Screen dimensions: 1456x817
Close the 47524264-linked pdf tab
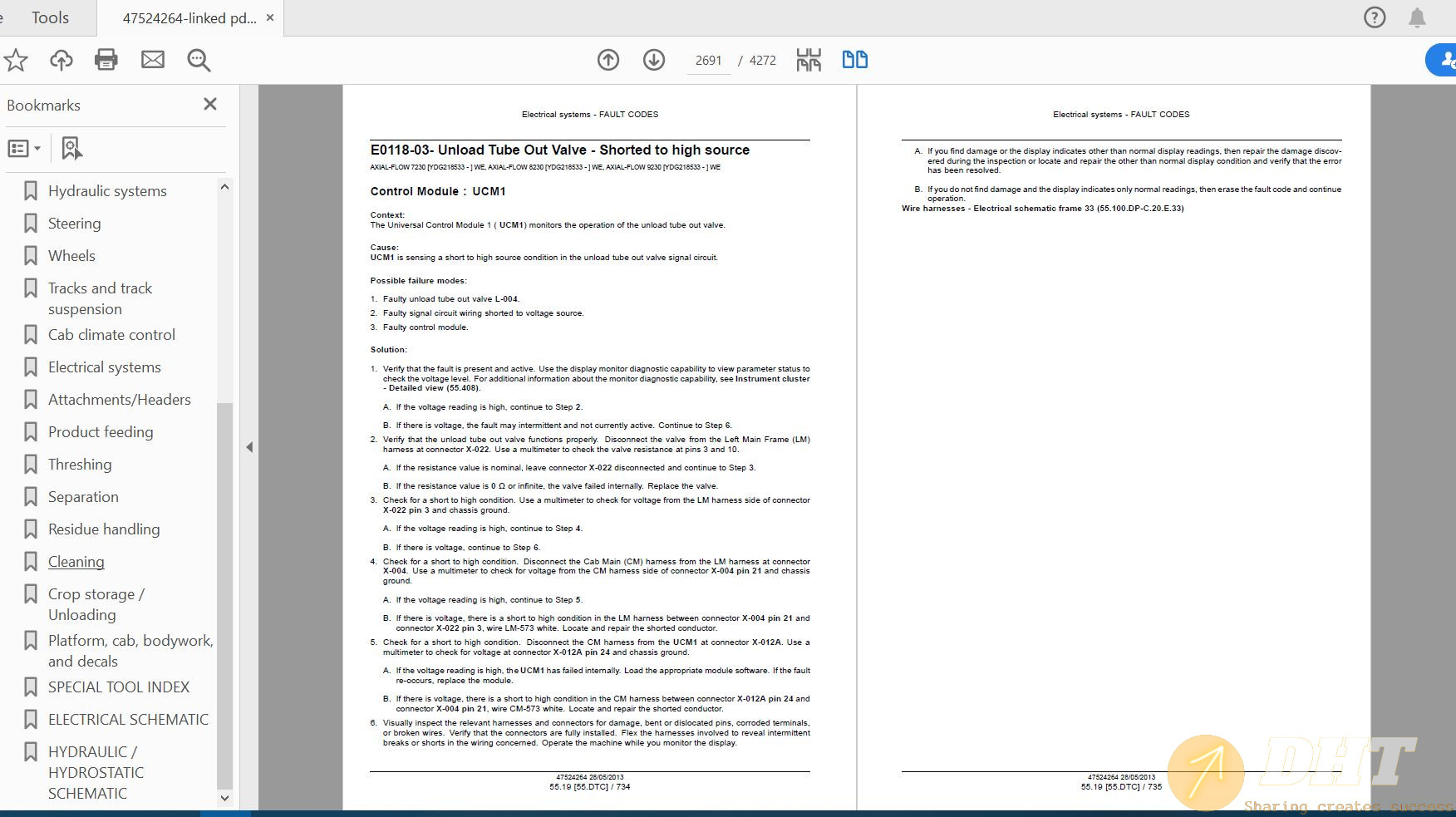click(270, 17)
